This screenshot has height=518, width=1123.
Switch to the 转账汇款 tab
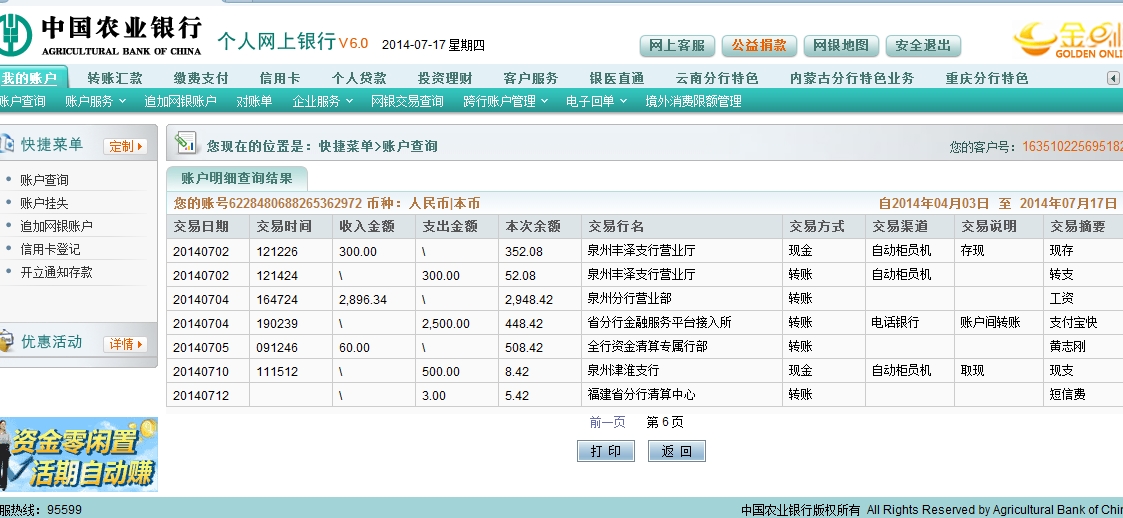(115, 78)
